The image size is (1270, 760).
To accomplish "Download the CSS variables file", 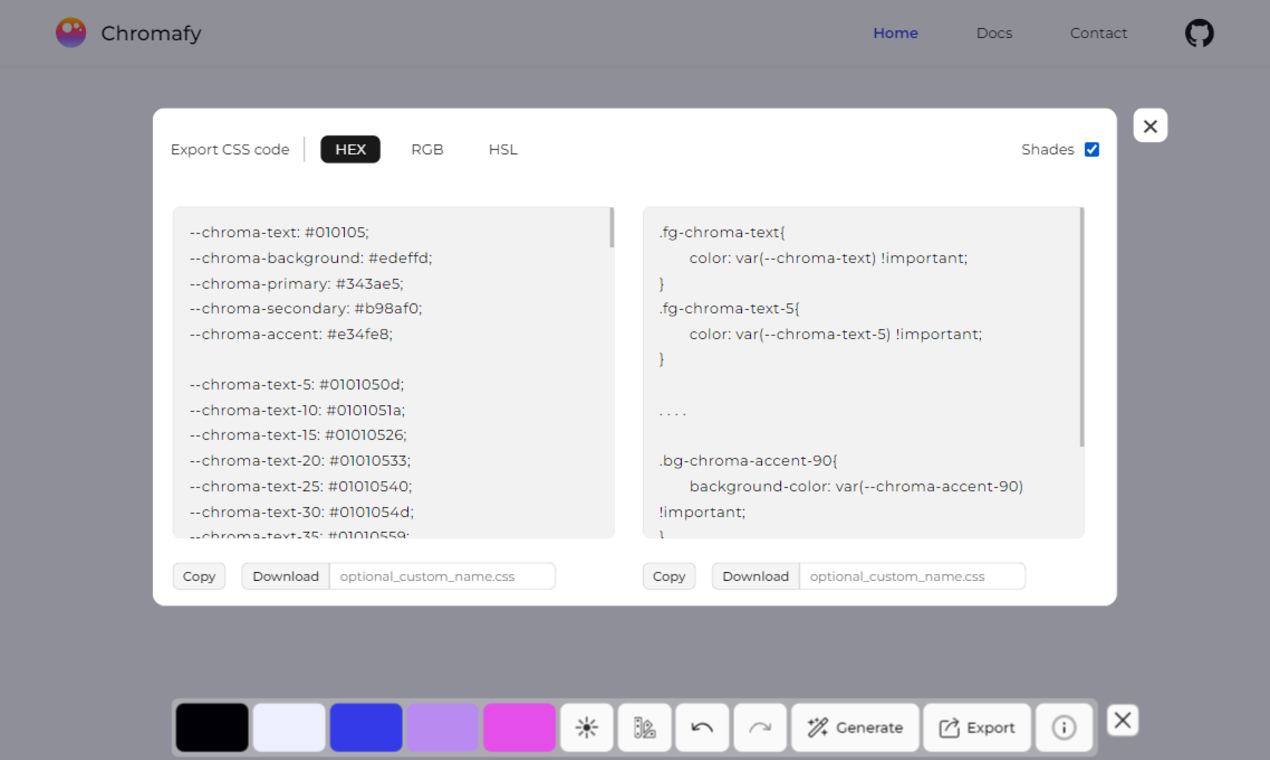I will tap(286, 576).
